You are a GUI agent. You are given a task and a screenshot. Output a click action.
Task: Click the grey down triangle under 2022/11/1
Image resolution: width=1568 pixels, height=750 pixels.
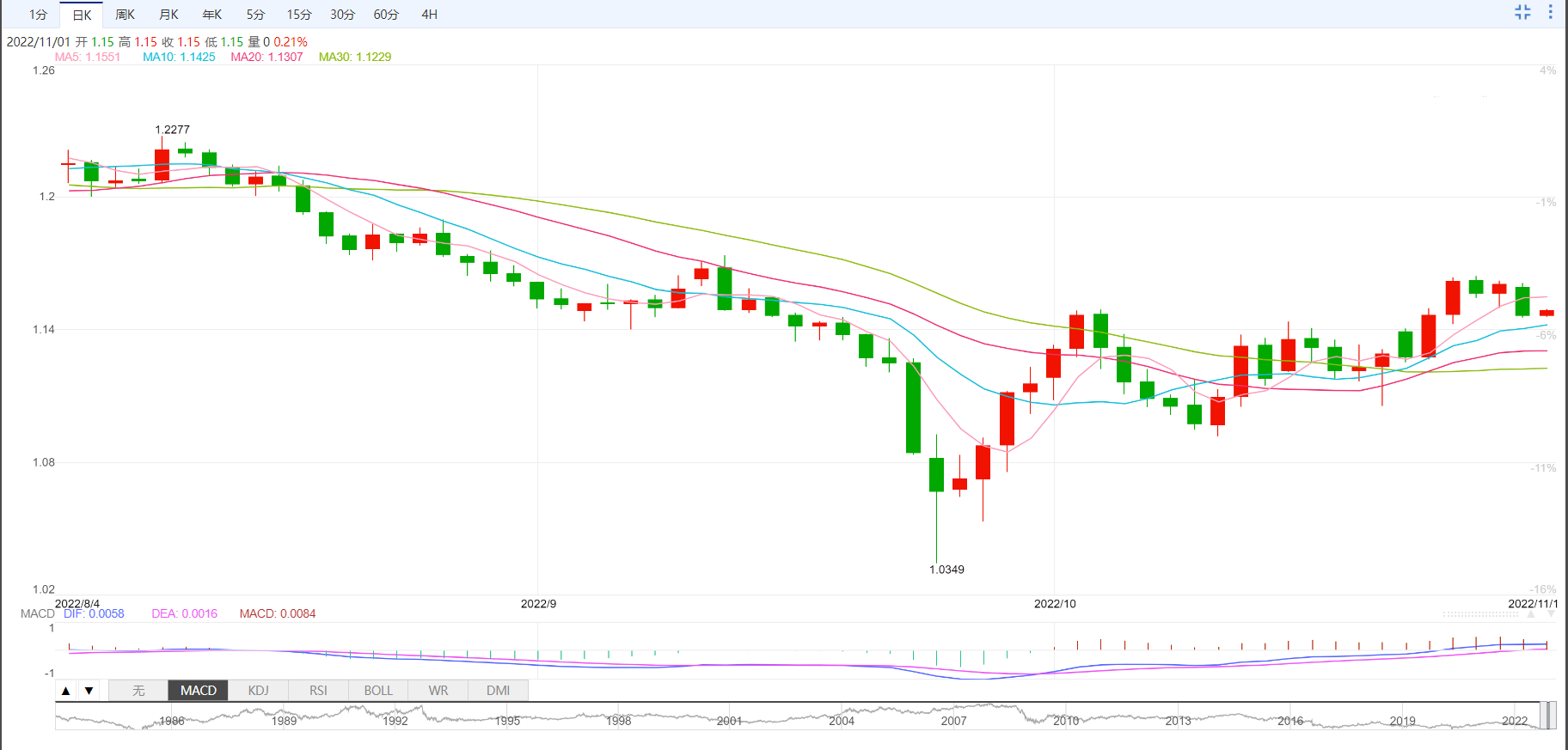click(x=1551, y=613)
